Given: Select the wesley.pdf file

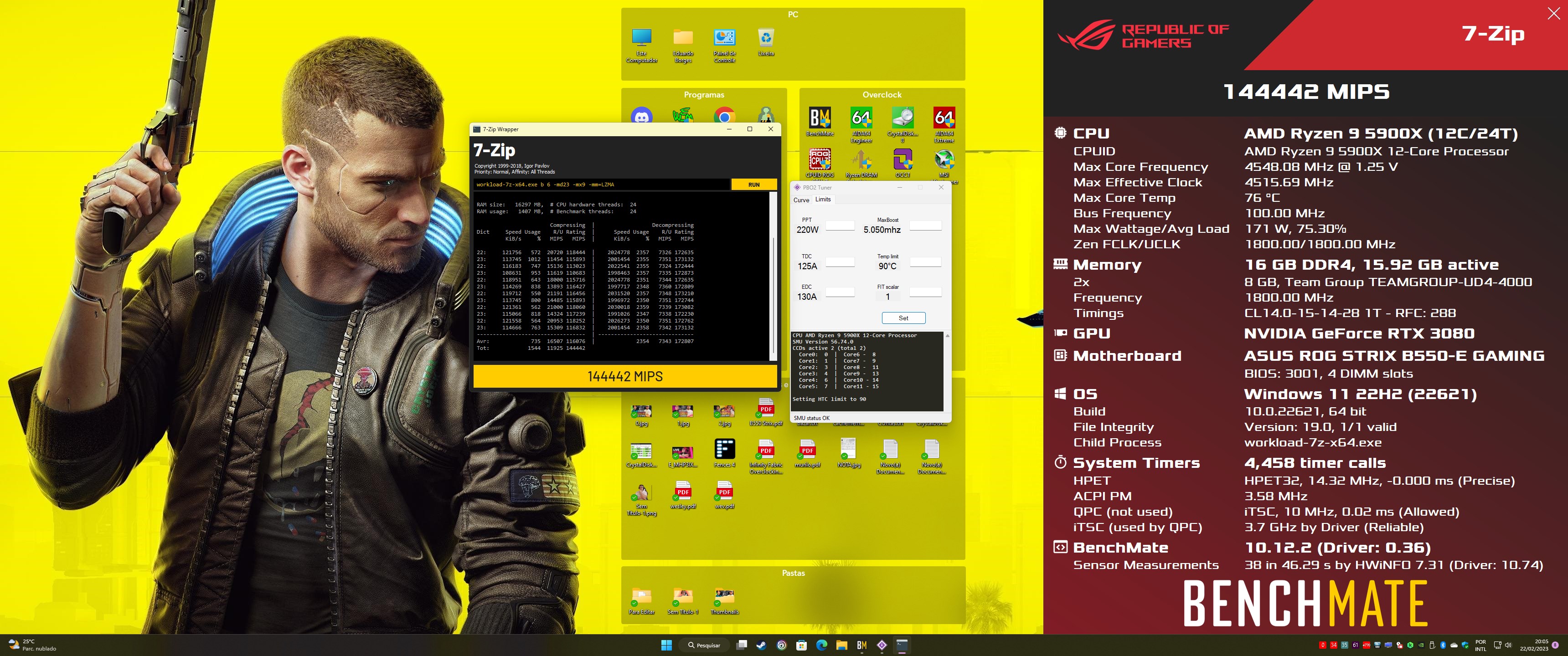Looking at the screenshot, I should tap(683, 495).
